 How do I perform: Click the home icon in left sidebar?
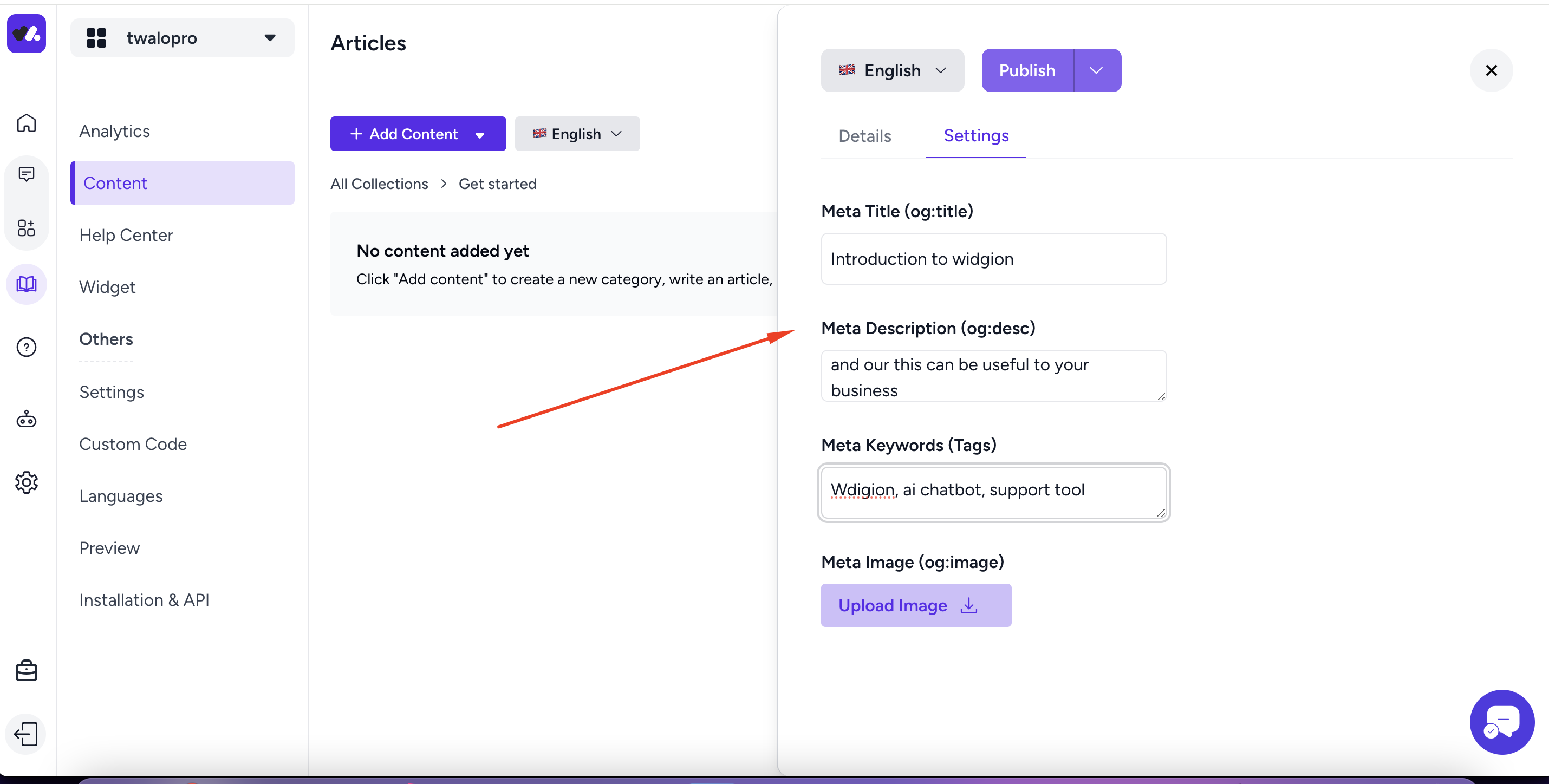[x=27, y=123]
